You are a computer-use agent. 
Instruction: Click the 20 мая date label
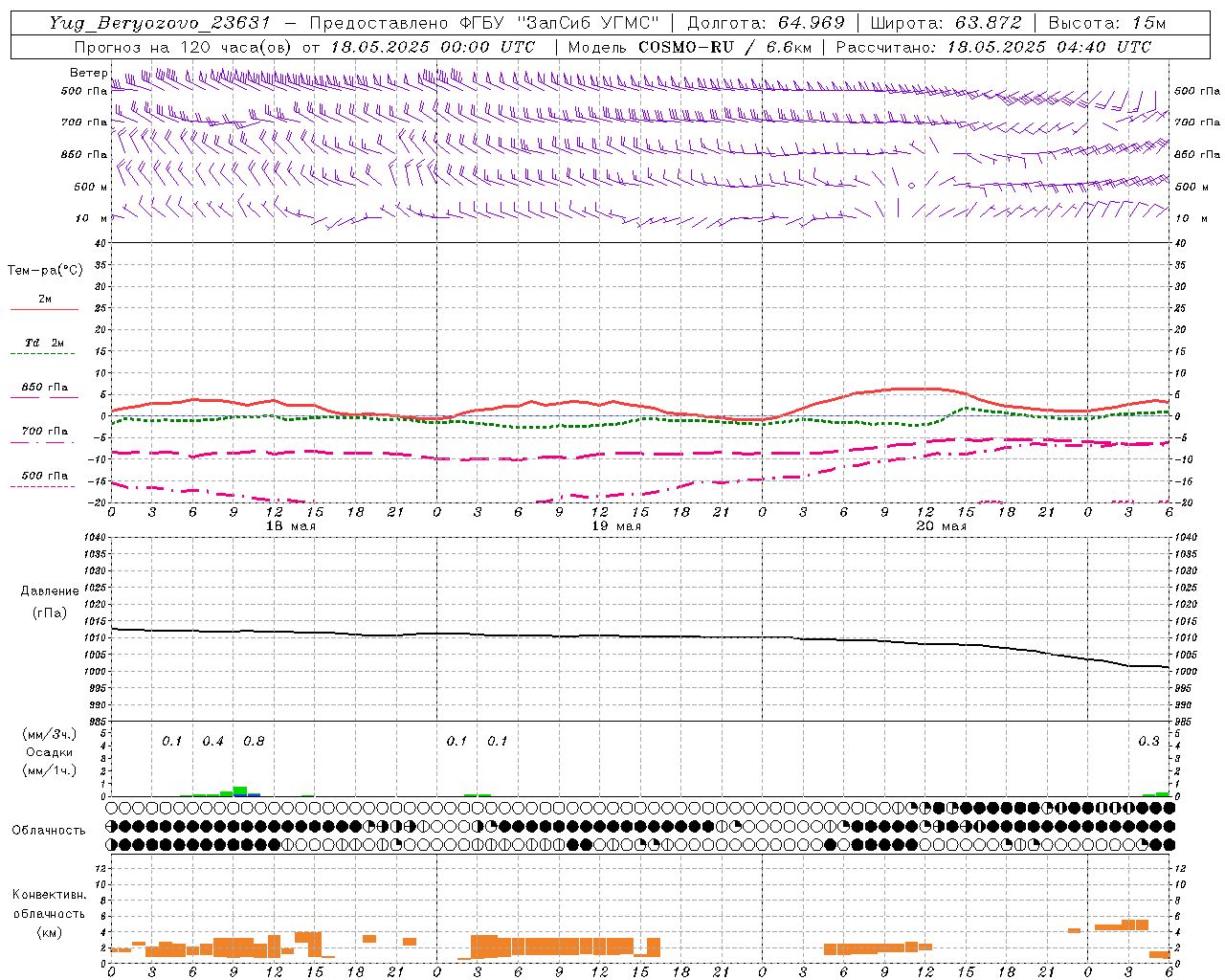(942, 526)
